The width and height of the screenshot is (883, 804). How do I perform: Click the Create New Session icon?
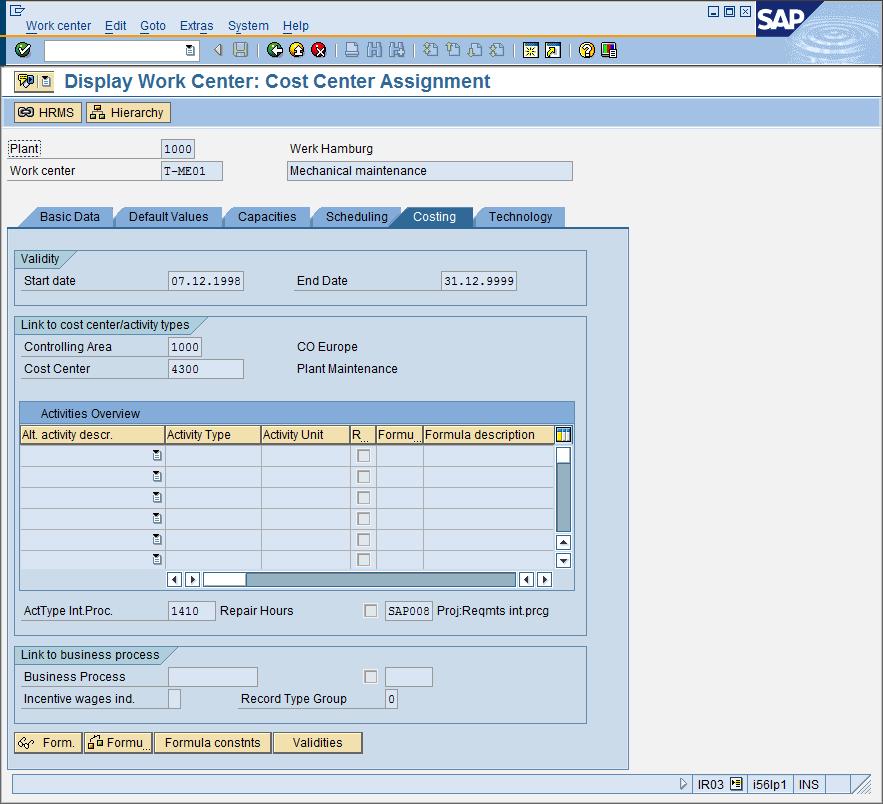click(x=530, y=50)
